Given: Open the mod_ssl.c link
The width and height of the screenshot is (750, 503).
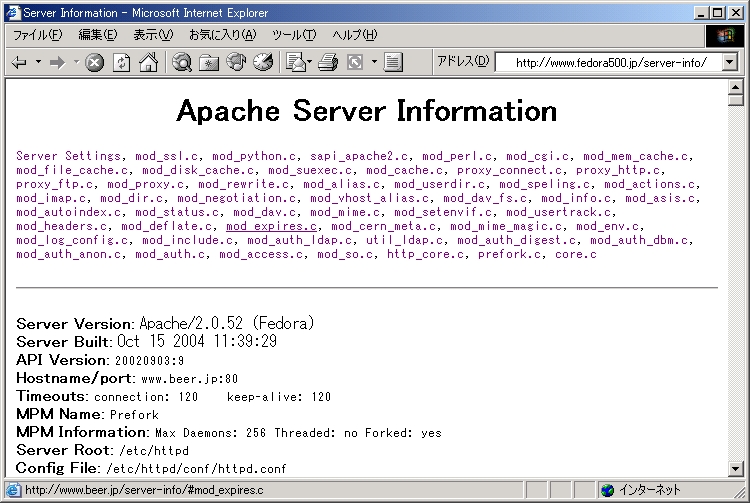Looking at the screenshot, I should (x=166, y=156).
